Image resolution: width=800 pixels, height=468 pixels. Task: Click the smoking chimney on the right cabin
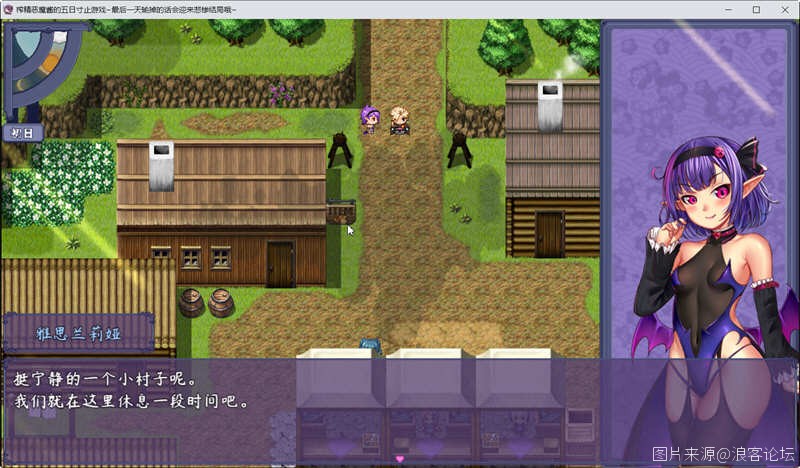pos(550,106)
